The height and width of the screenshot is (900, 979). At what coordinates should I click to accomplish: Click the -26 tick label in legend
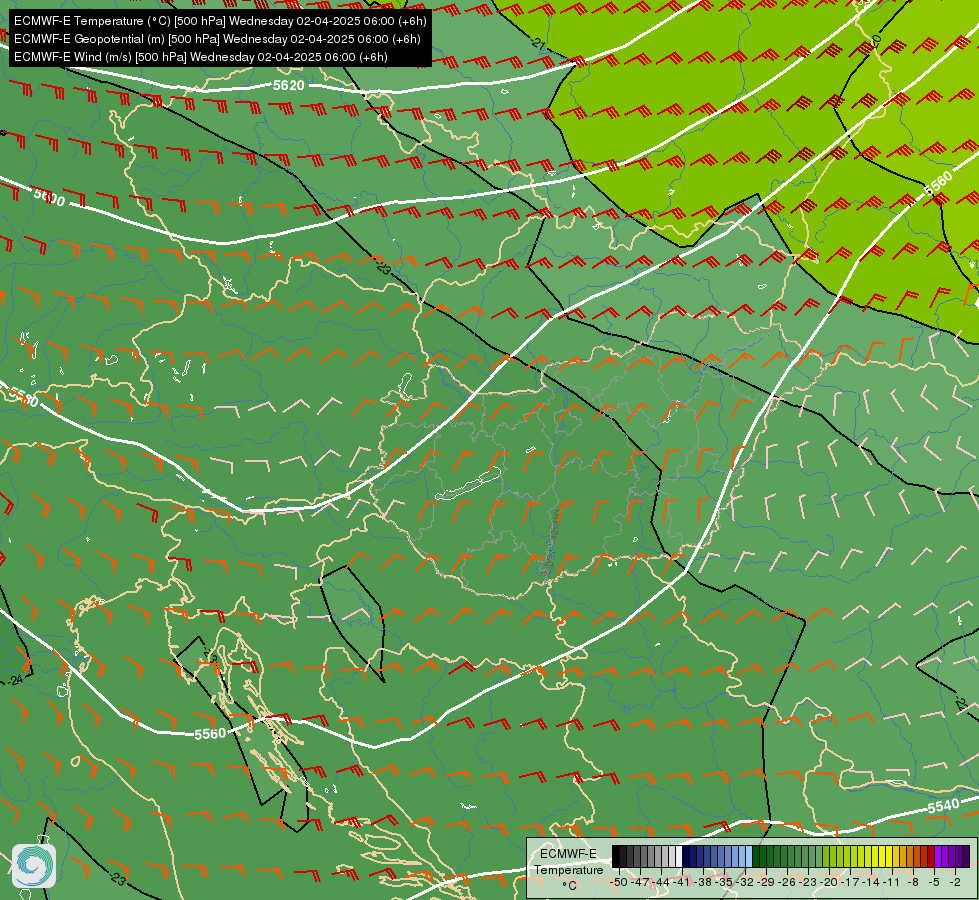pos(789,882)
